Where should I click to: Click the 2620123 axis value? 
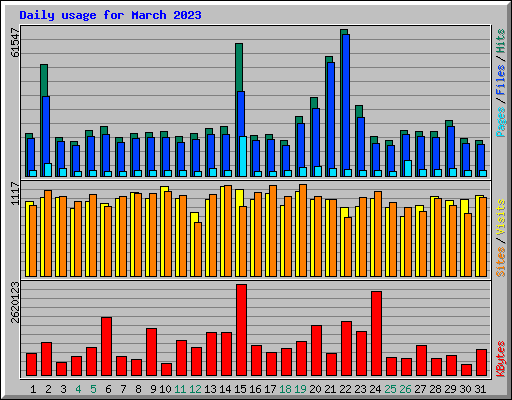(x=15, y=303)
